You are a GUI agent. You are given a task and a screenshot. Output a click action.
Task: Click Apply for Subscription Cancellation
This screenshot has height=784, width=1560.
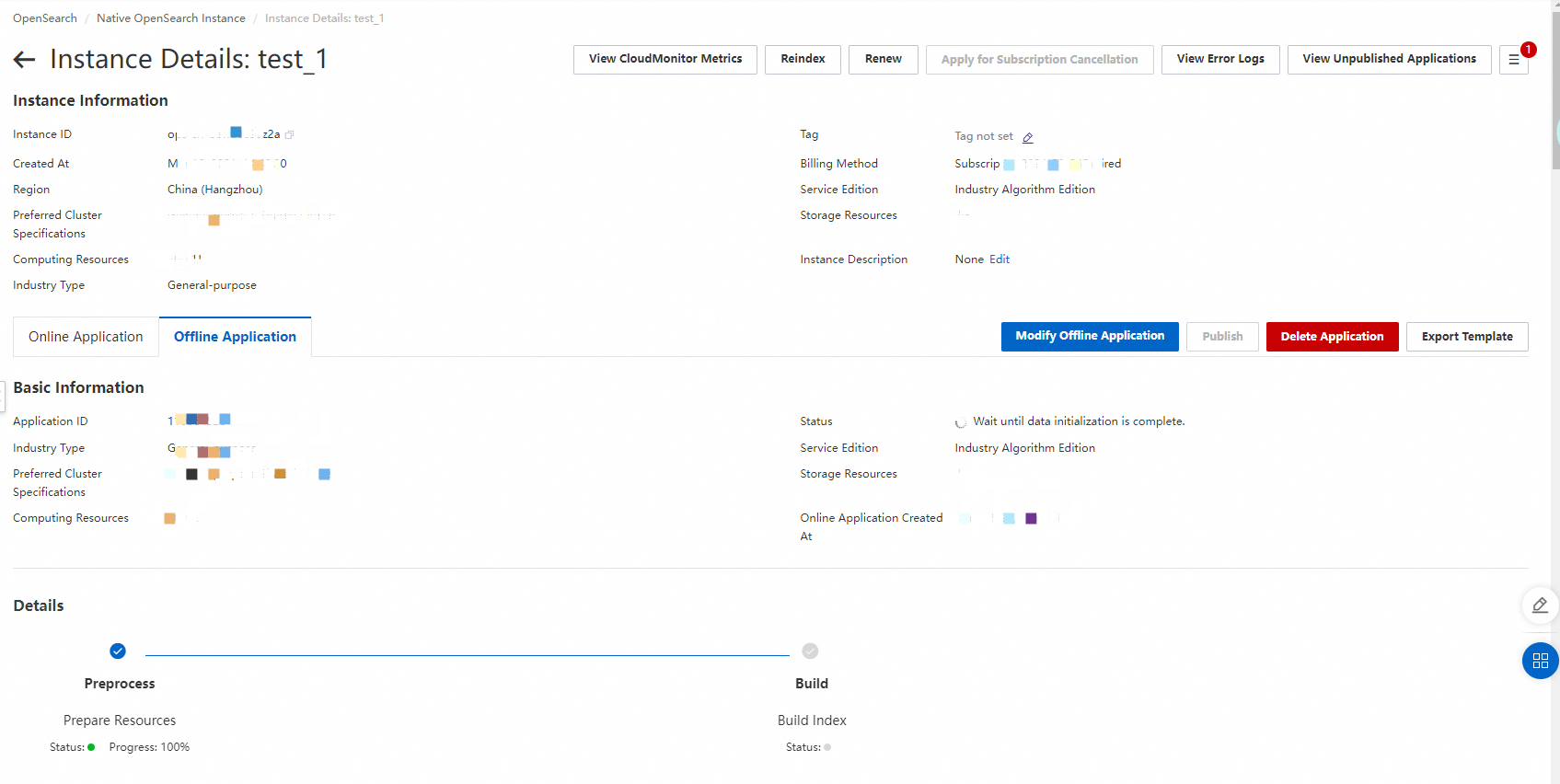[1040, 60]
